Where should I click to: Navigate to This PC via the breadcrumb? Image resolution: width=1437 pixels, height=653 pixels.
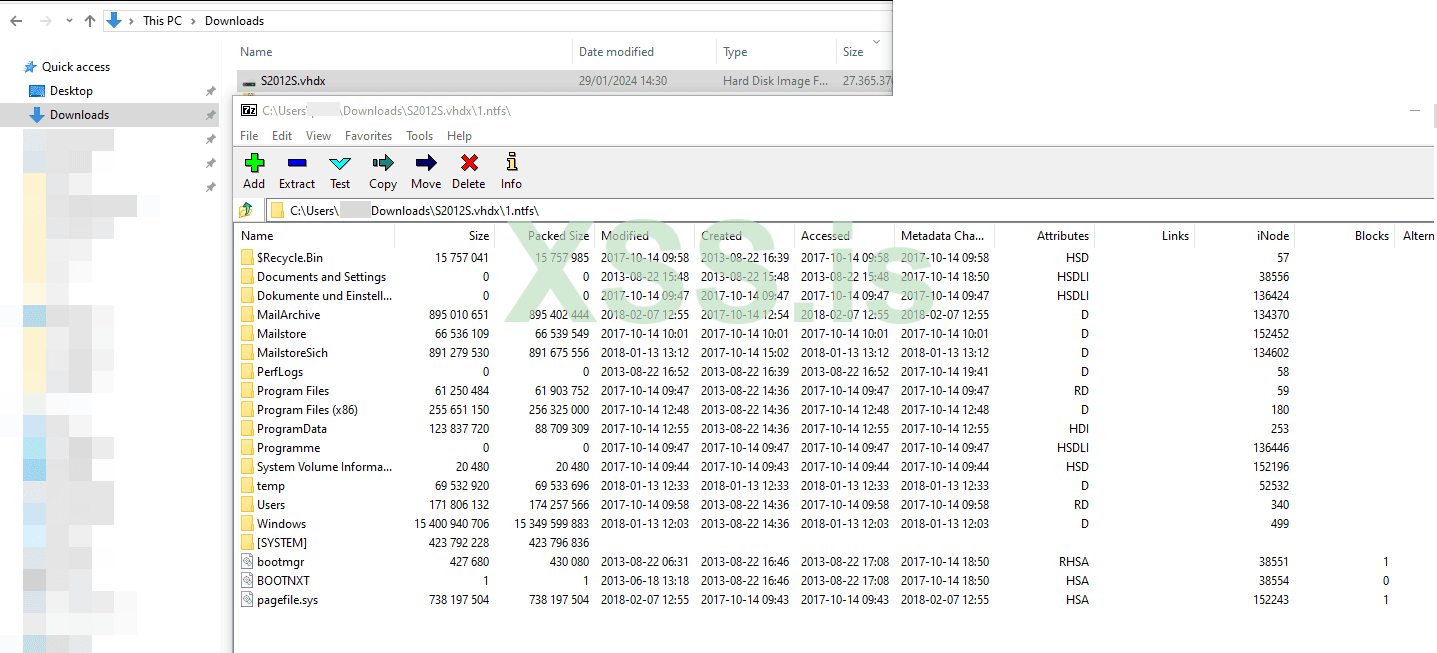(x=162, y=20)
